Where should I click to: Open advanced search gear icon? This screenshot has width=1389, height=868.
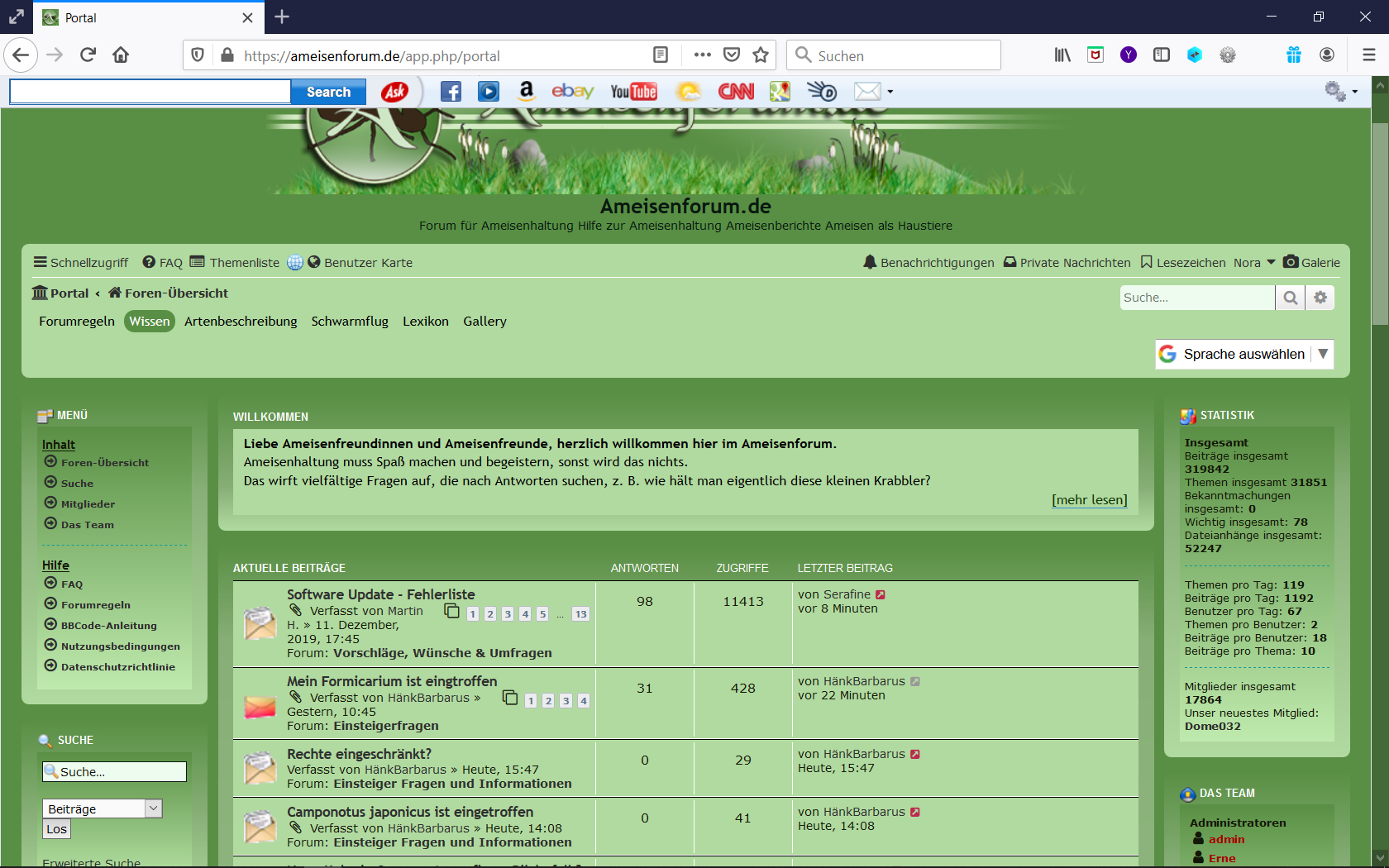pyautogui.click(x=1320, y=298)
